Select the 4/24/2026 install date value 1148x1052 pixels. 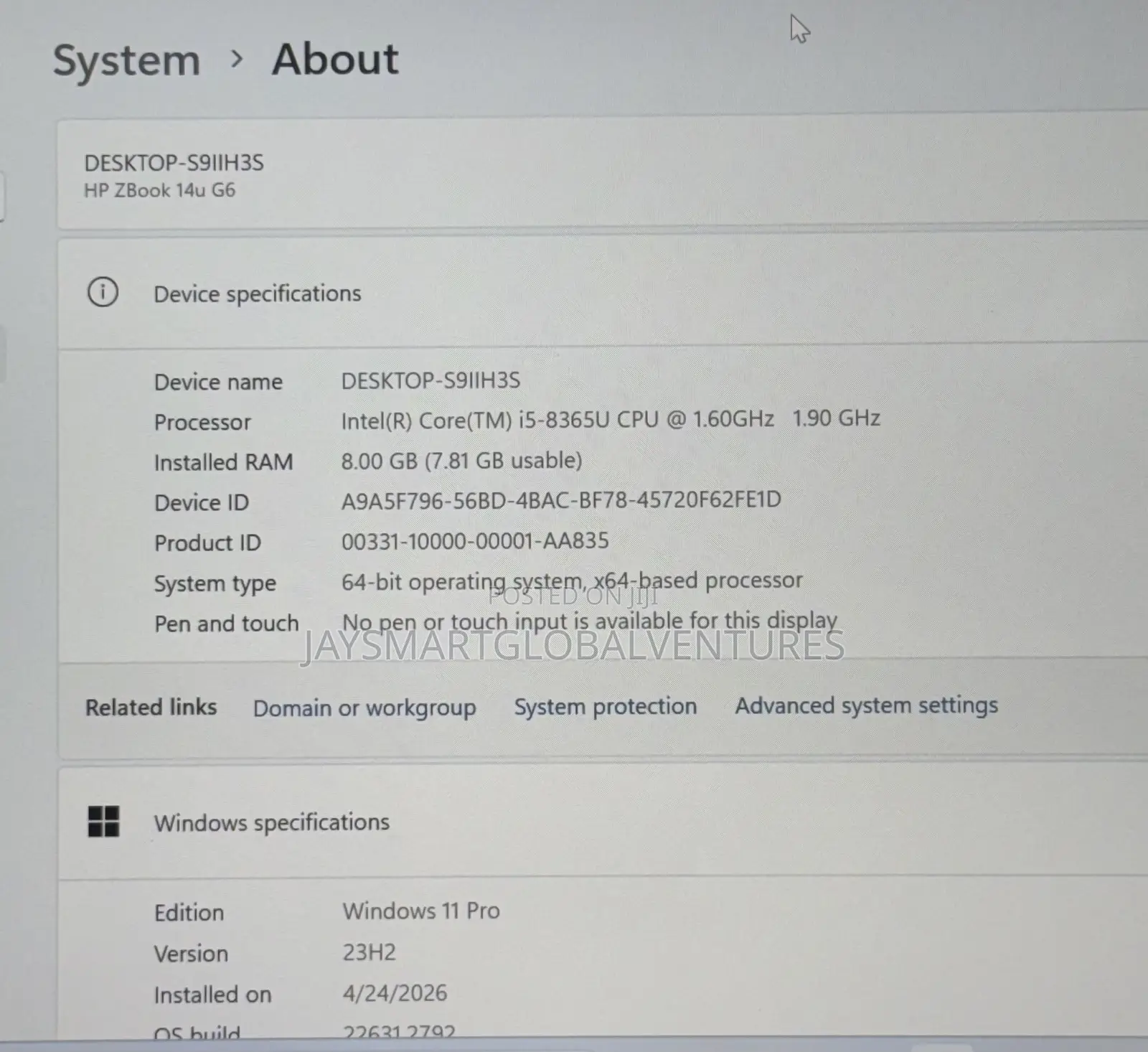pos(395,993)
